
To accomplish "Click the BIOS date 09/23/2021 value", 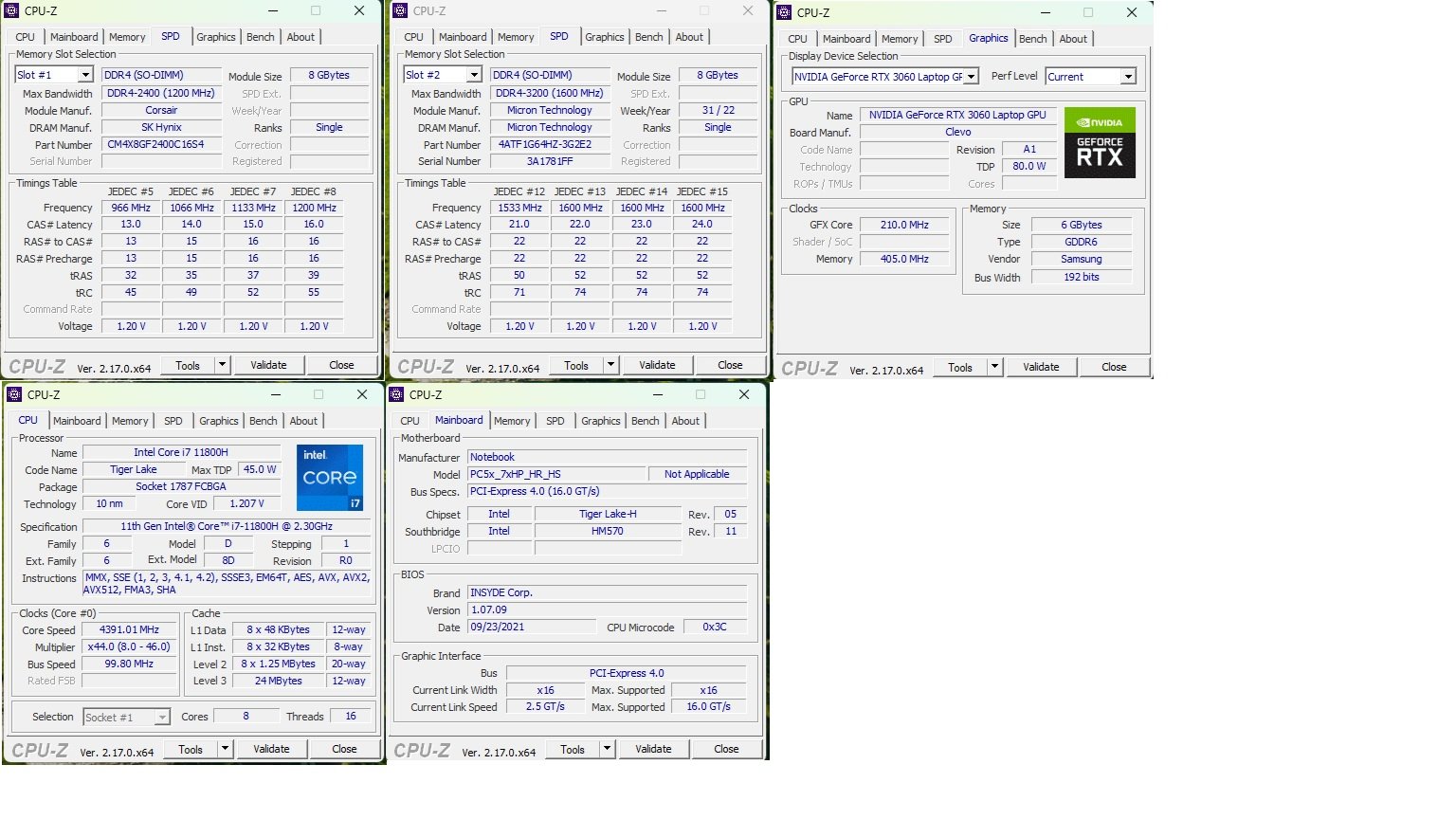I will 533,627.
